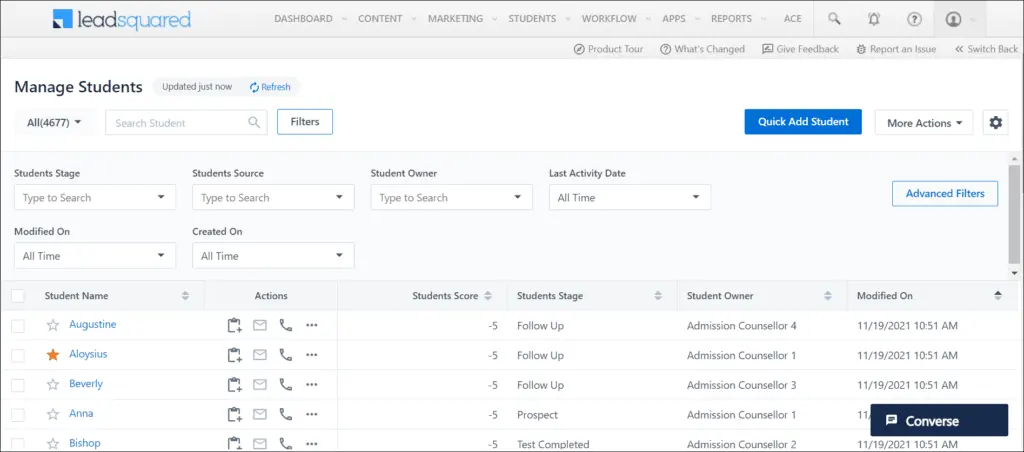Tick the checkbox for Anna
The width and height of the screenshot is (1024, 452).
tap(18, 415)
